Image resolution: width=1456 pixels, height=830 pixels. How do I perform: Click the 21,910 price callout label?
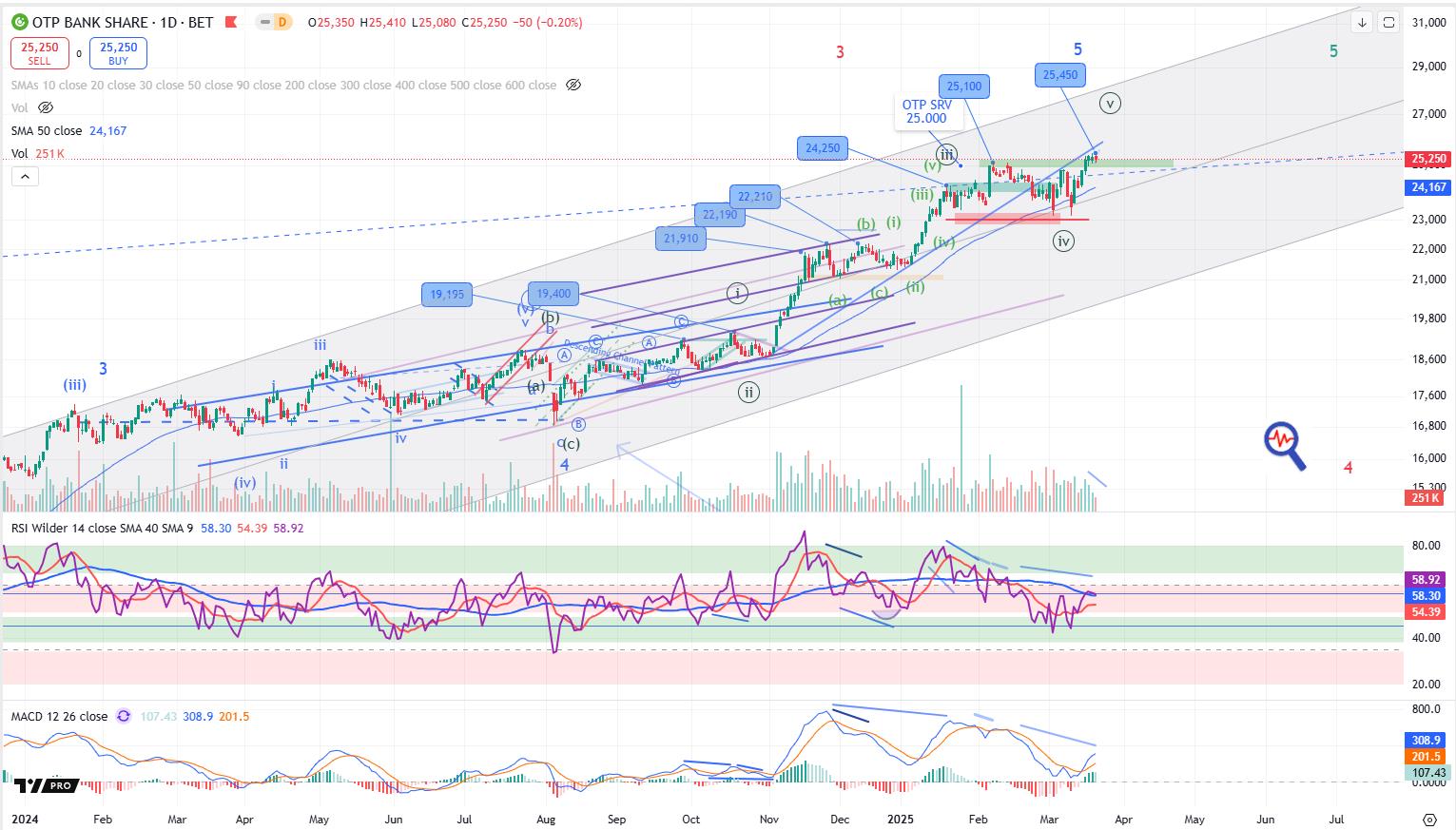(x=681, y=239)
